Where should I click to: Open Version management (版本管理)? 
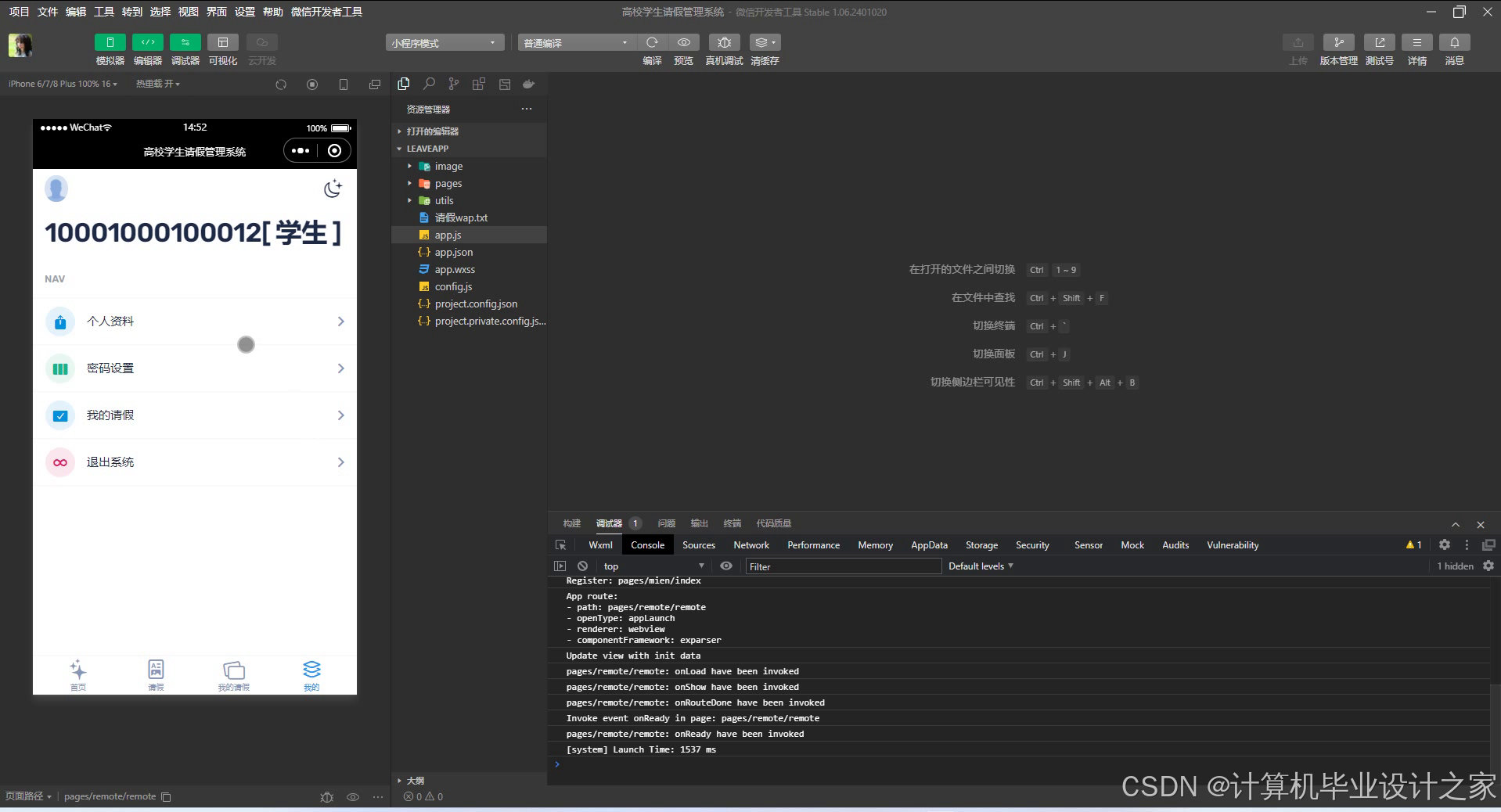pos(1338,42)
